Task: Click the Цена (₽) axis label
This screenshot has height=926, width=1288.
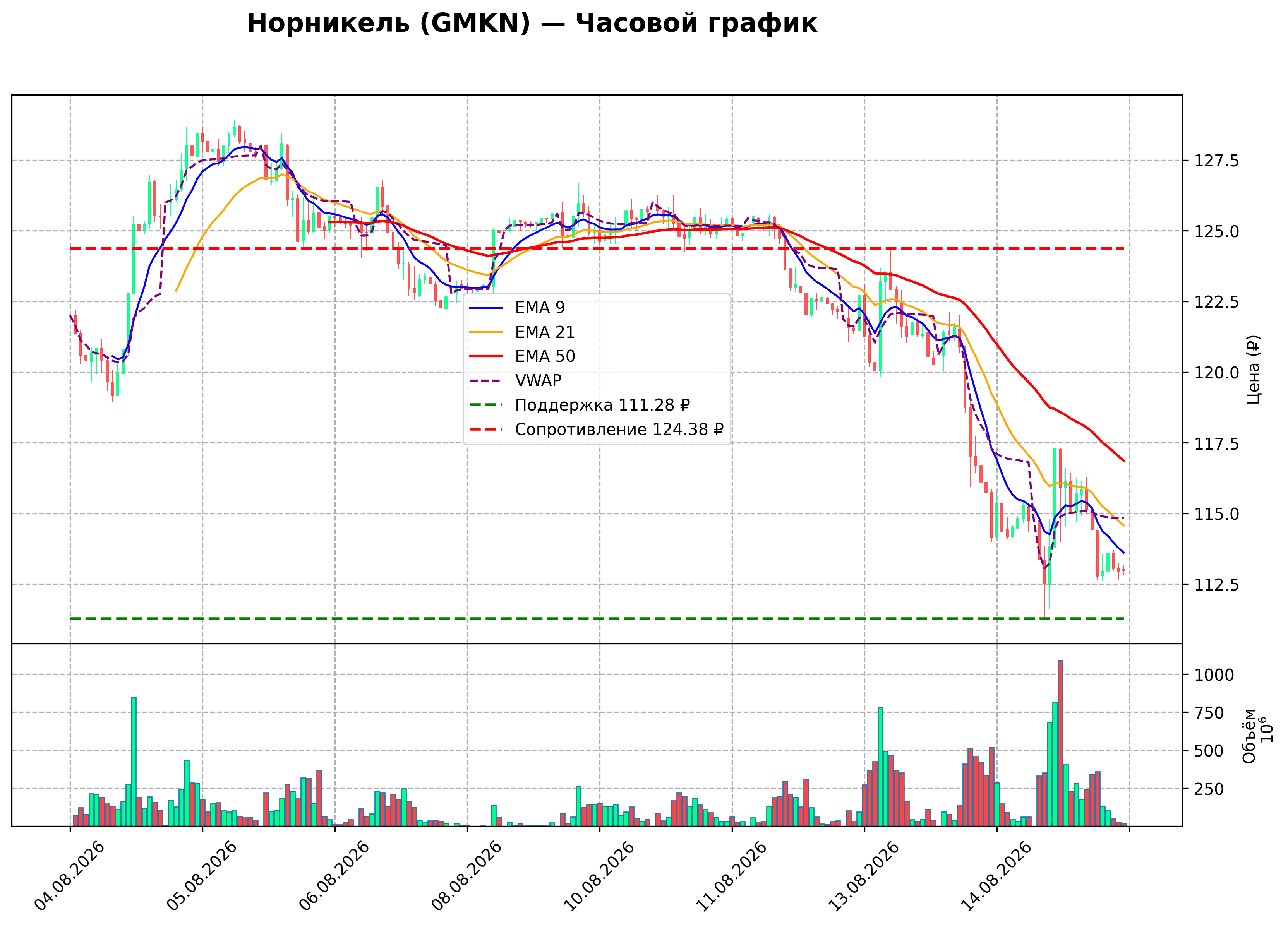Action: tap(1254, 370)
